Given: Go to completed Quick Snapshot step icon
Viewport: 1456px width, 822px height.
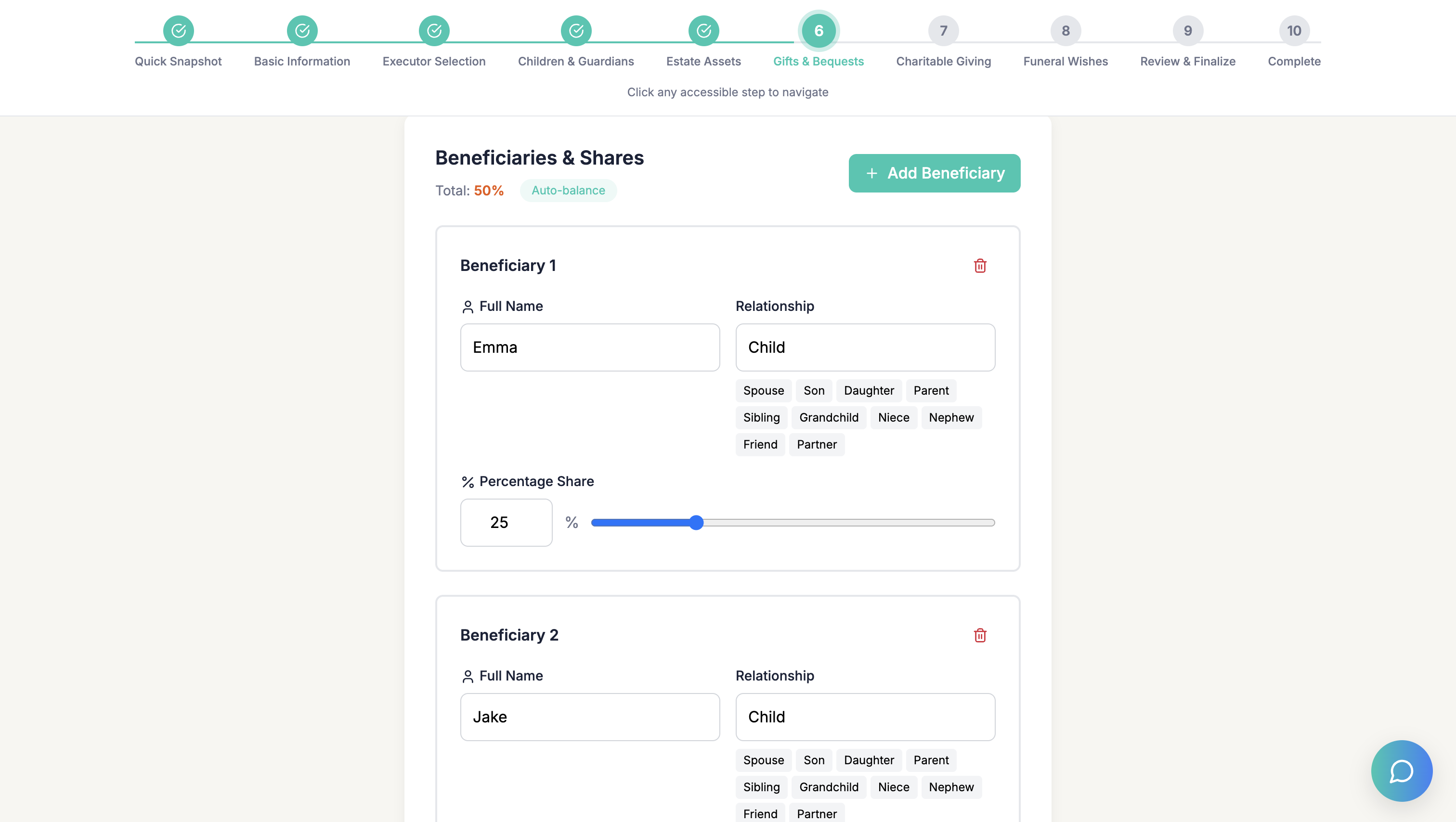Looking at the screenshot, I should pos(178,30).
